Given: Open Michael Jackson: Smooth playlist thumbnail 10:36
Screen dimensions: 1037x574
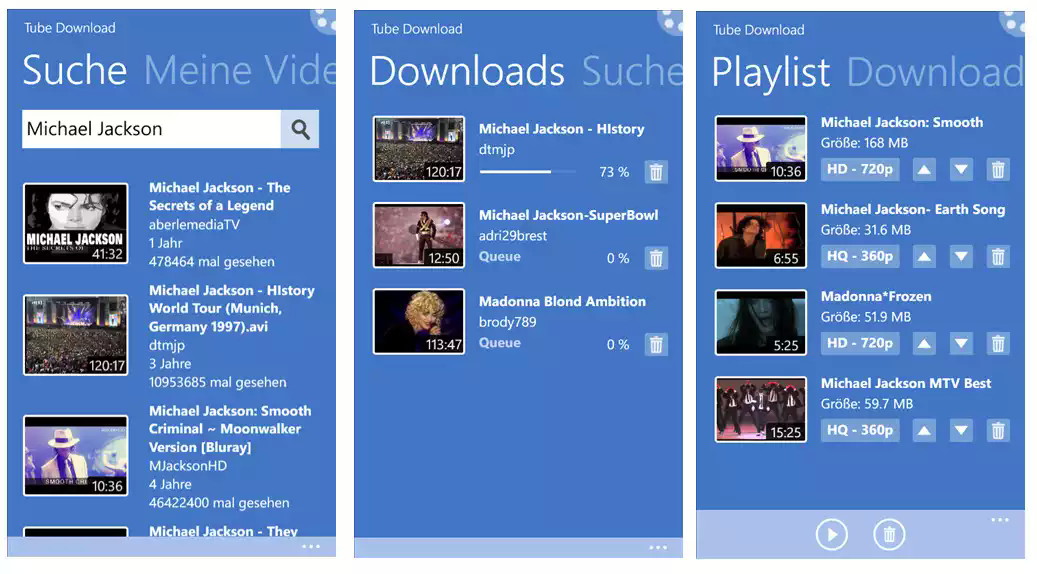Looking at the screenshot, I should point(761,148).
